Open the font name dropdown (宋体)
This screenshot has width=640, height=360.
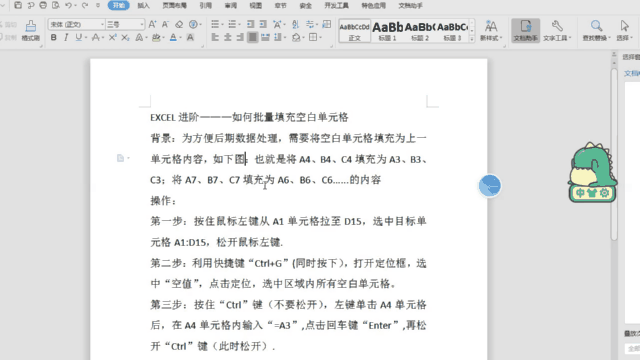tap(102, 24)
